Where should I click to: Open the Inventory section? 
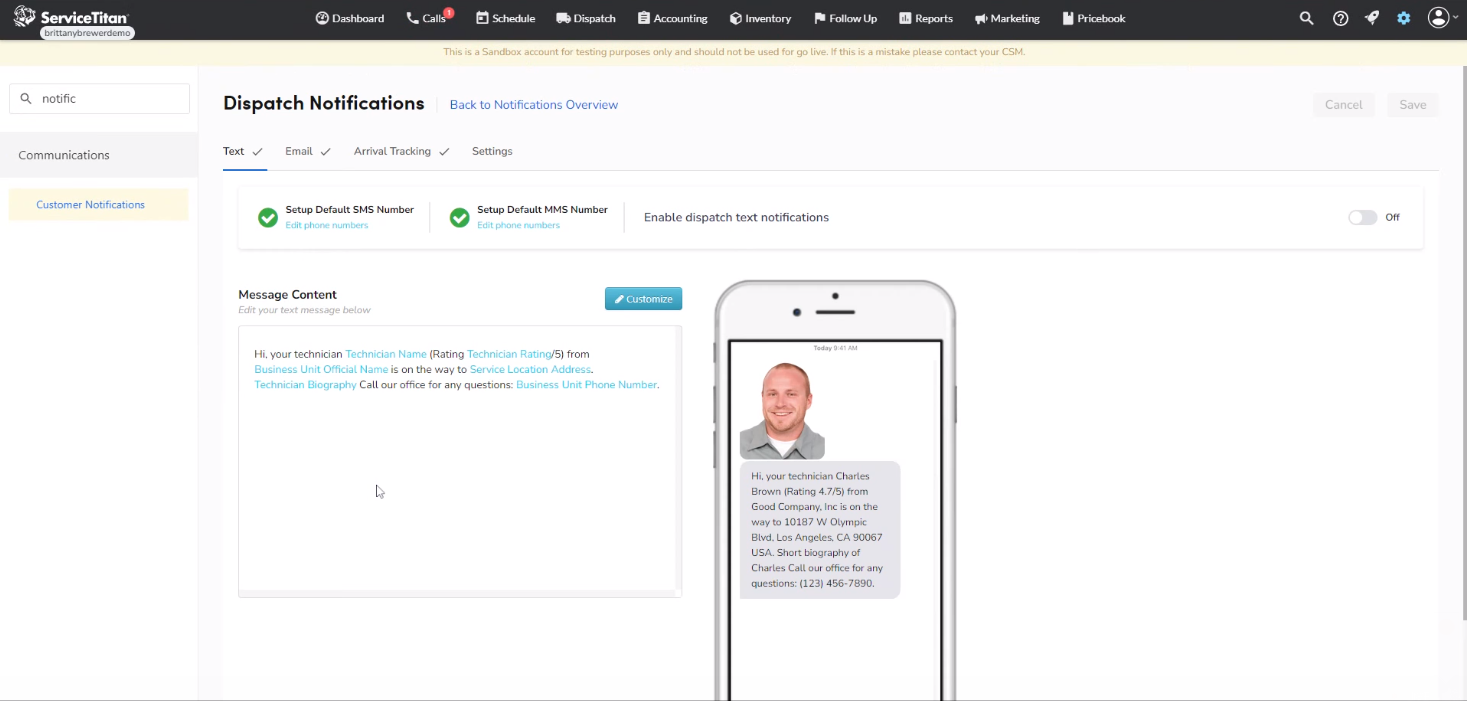pos(760,18)
